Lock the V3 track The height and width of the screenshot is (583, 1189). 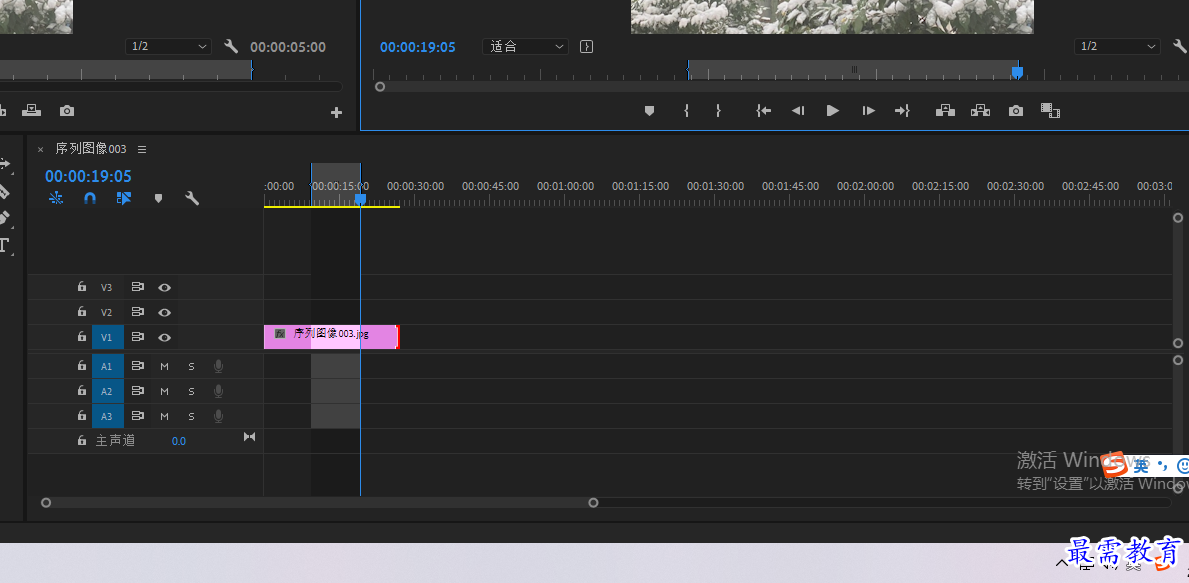[82, 287]
